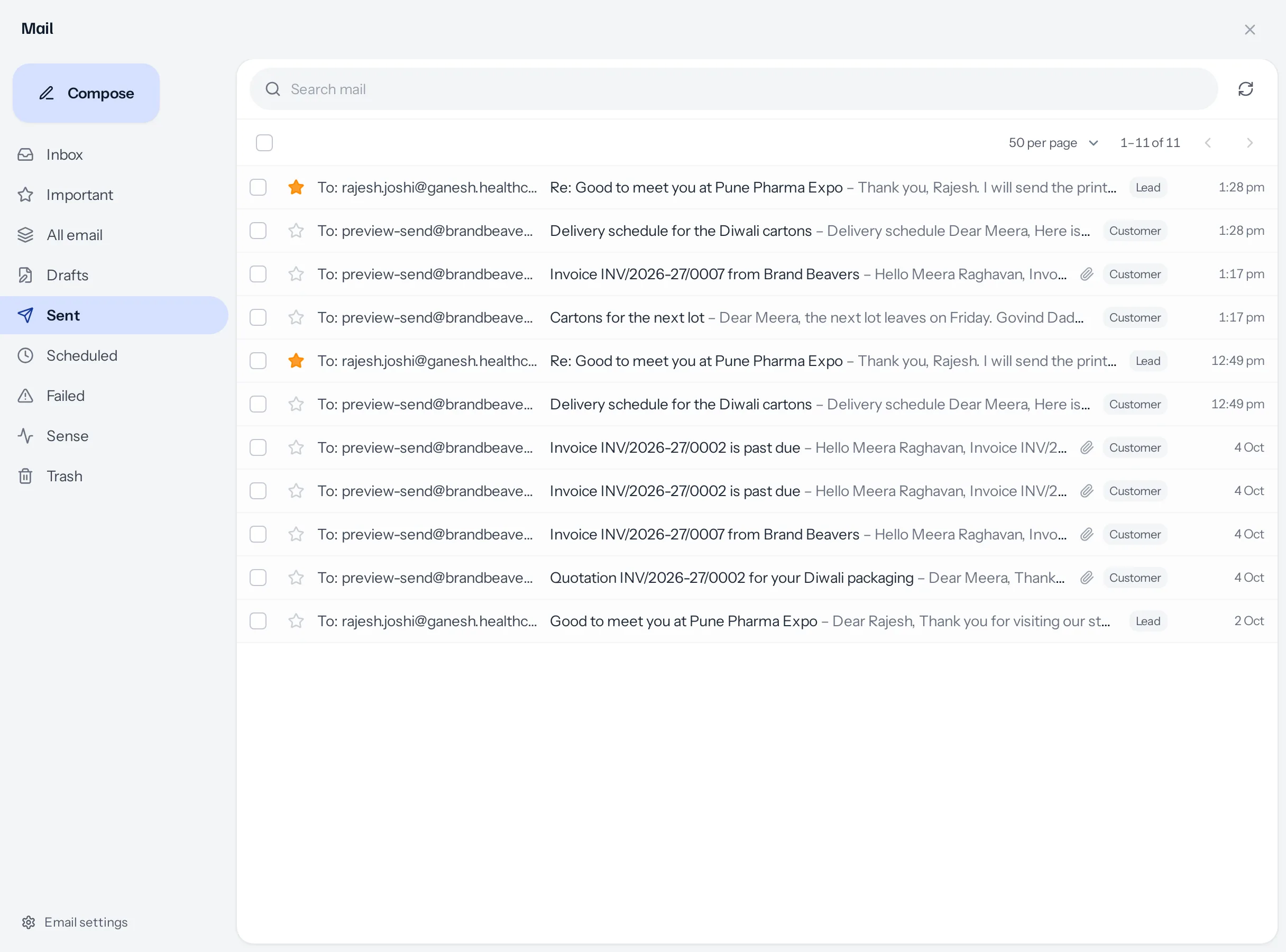1286x952 pixels.
Task: Switch to Scheduled mail
Action: pos(114,355)
